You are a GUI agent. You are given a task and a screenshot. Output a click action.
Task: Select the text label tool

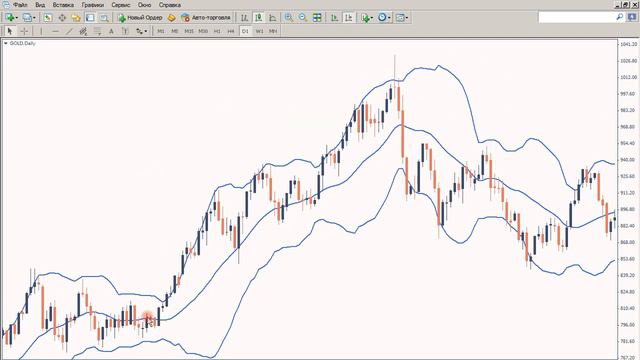(125, 31)
